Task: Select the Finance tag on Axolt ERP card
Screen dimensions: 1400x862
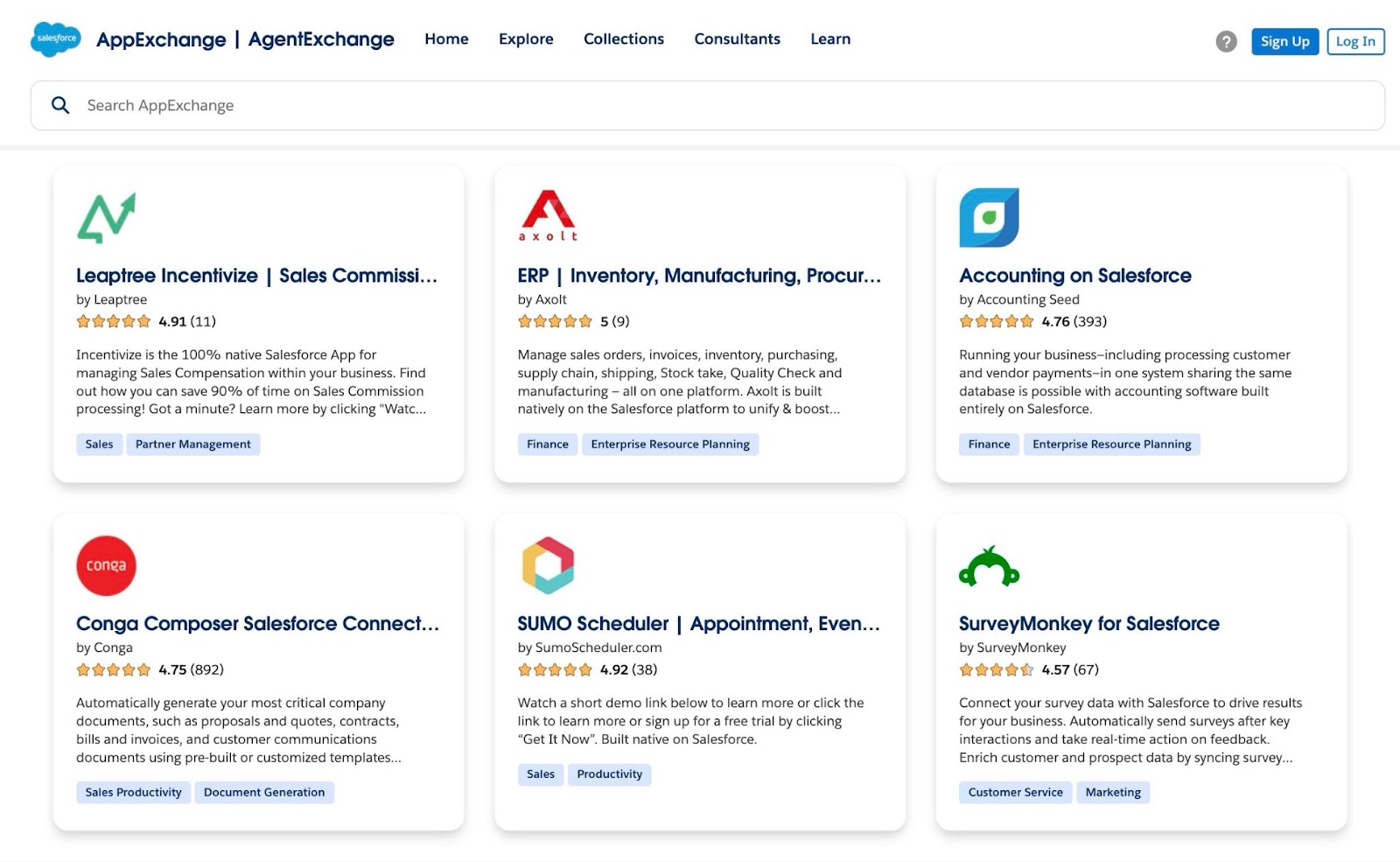Action: pyautogui.click(x=548, y=445)
